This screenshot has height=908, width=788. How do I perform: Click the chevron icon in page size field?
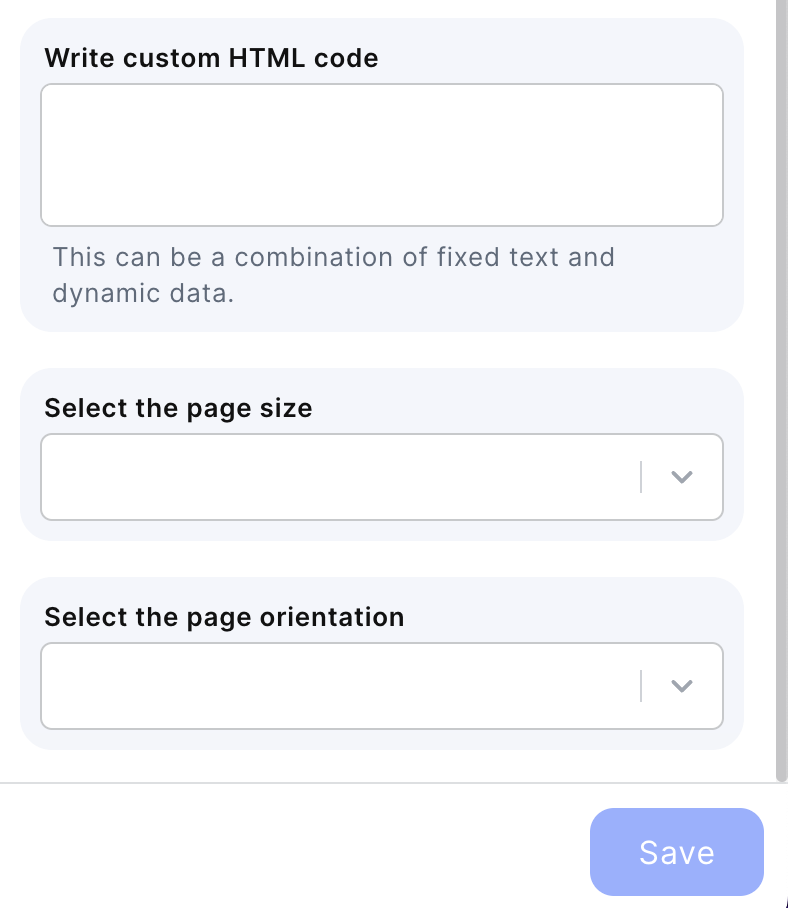coord(681,477)
